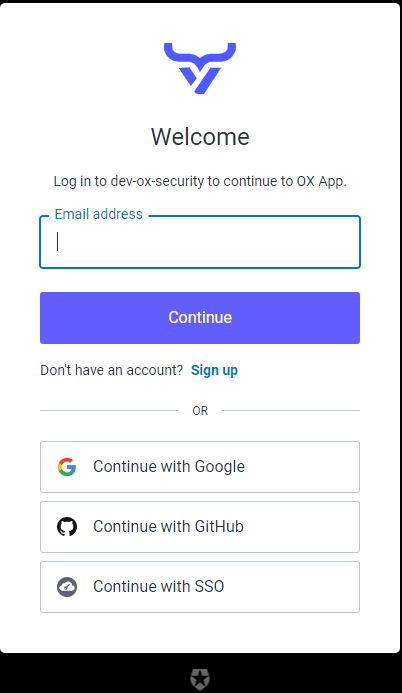Click the 'Don't have an account?' text
The height and width of the screenshot is (693, 402).
click(x=111, y=370)
